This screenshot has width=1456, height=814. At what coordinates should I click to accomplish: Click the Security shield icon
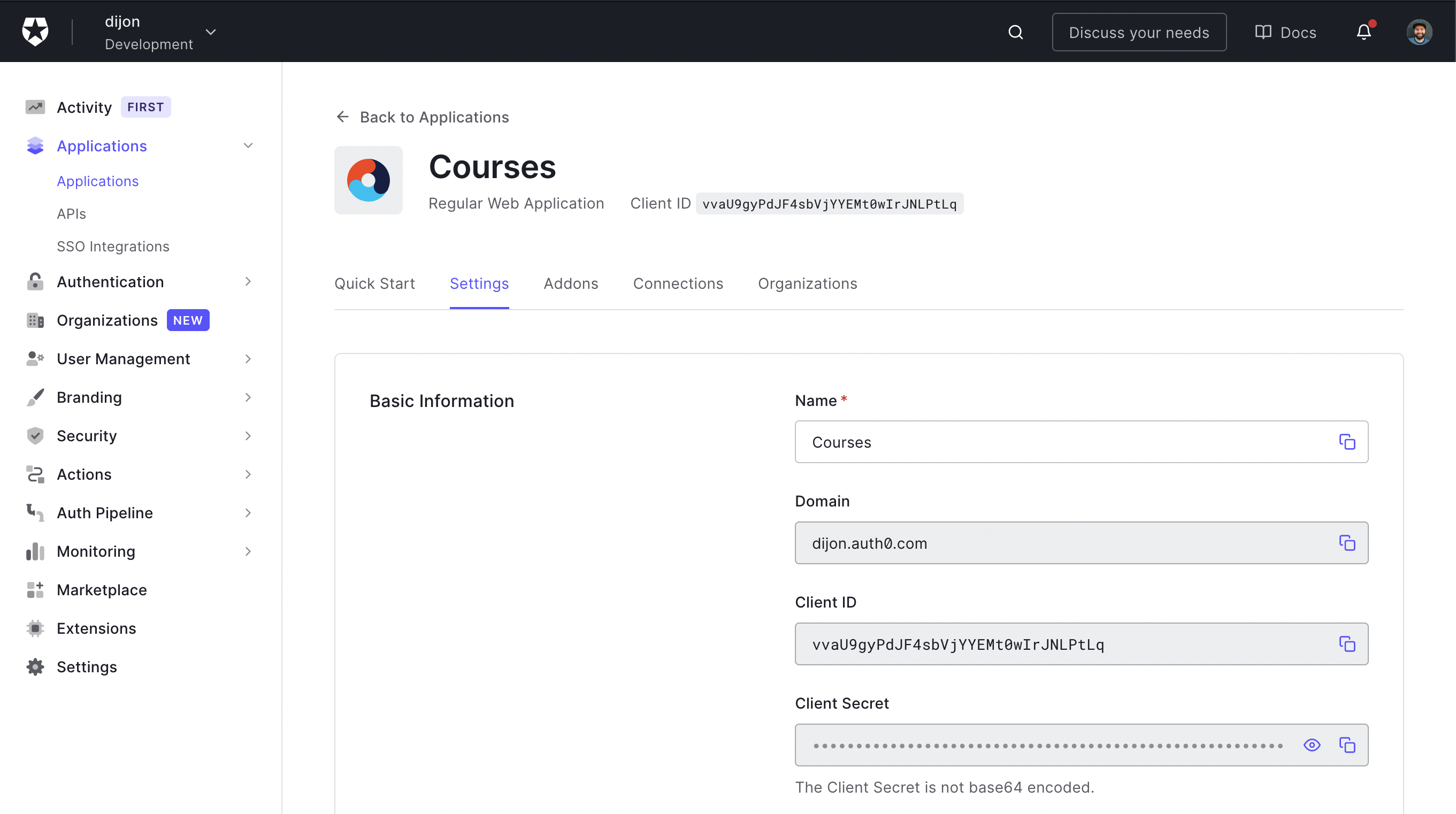click(x=35, y=436)
